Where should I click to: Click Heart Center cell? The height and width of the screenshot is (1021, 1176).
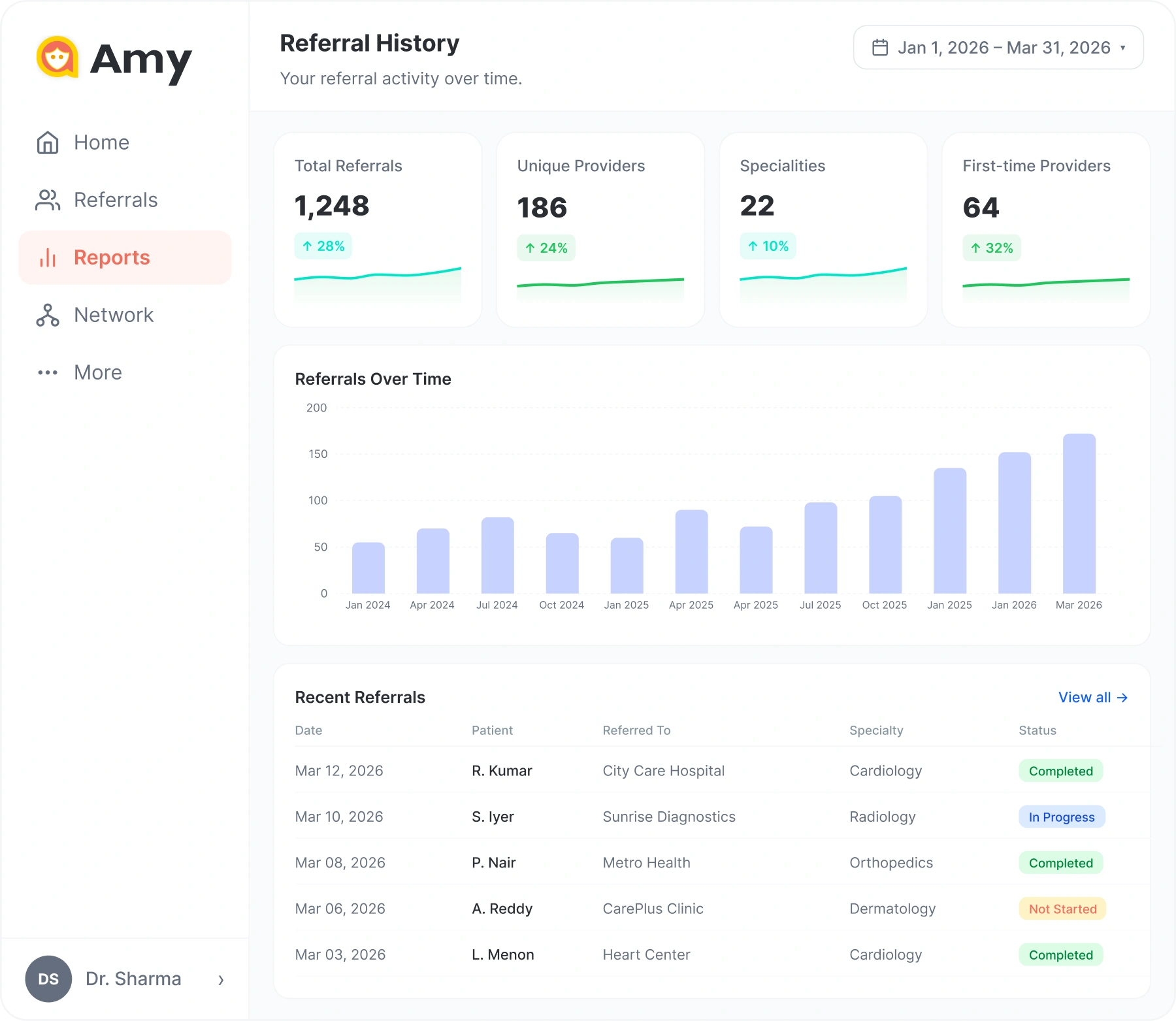(647, 955)
